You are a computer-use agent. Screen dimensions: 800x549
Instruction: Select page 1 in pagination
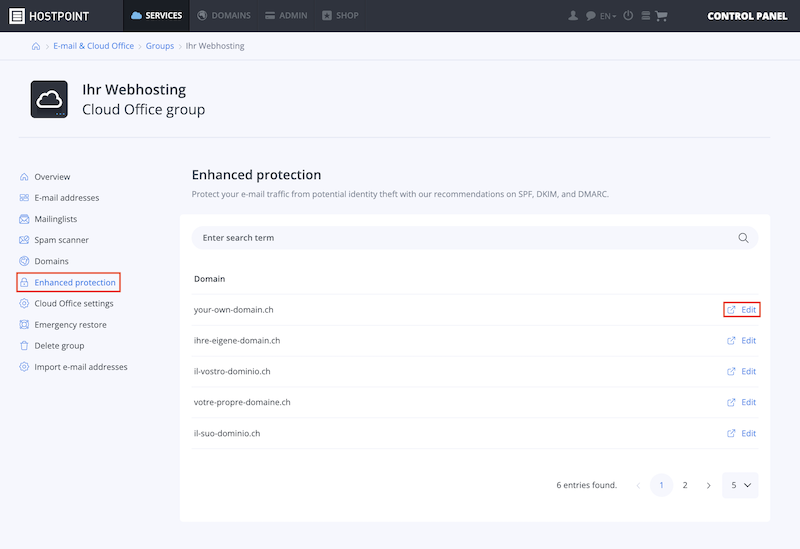point(661,485)
